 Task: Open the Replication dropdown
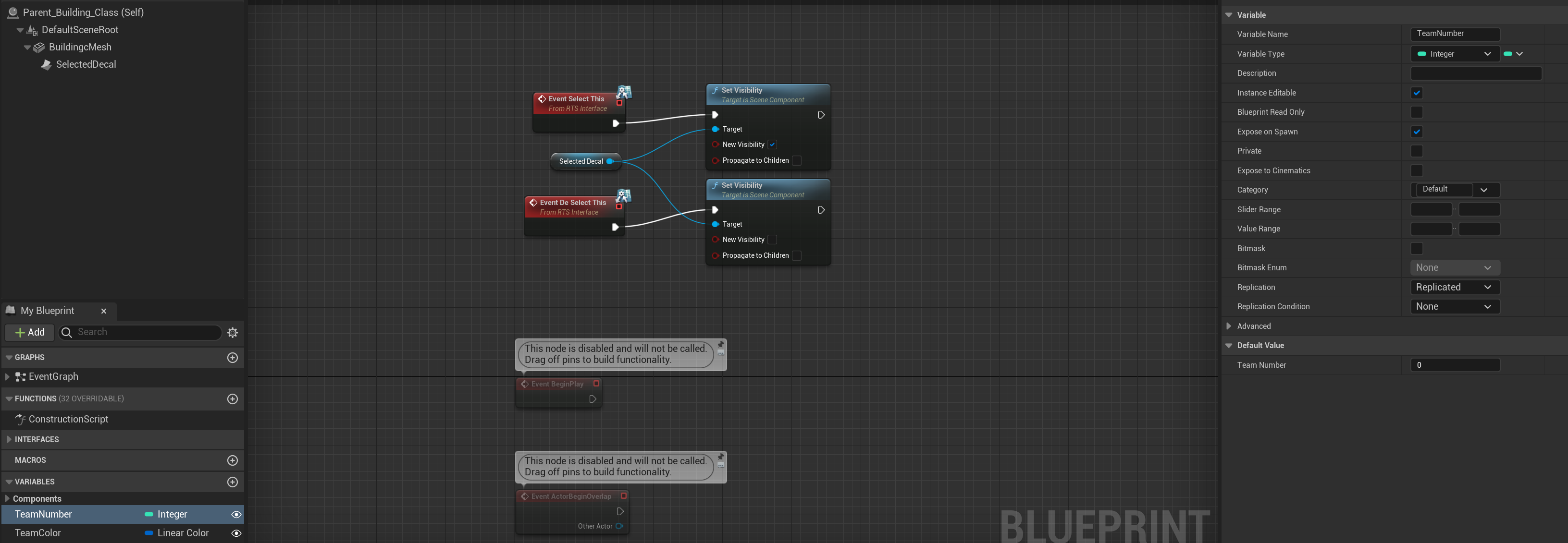(1454, 287)
